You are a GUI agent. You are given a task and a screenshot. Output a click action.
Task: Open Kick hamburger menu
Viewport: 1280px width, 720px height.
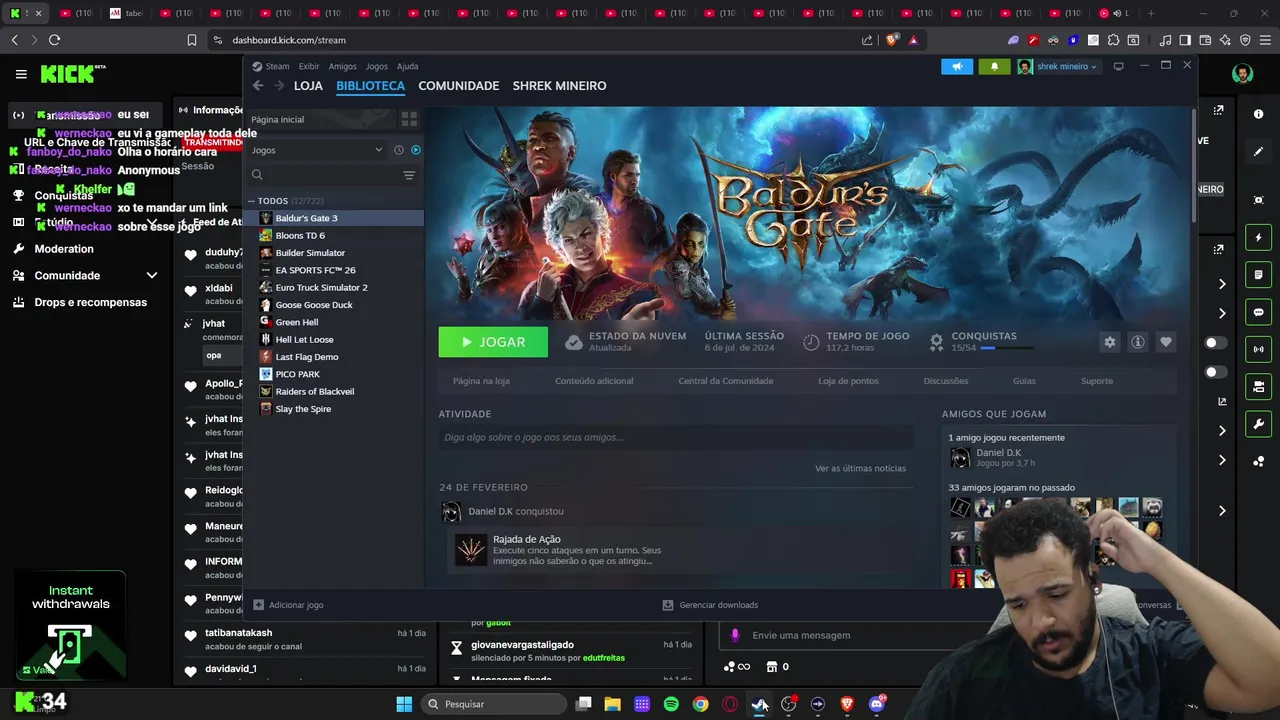(21, 74)
